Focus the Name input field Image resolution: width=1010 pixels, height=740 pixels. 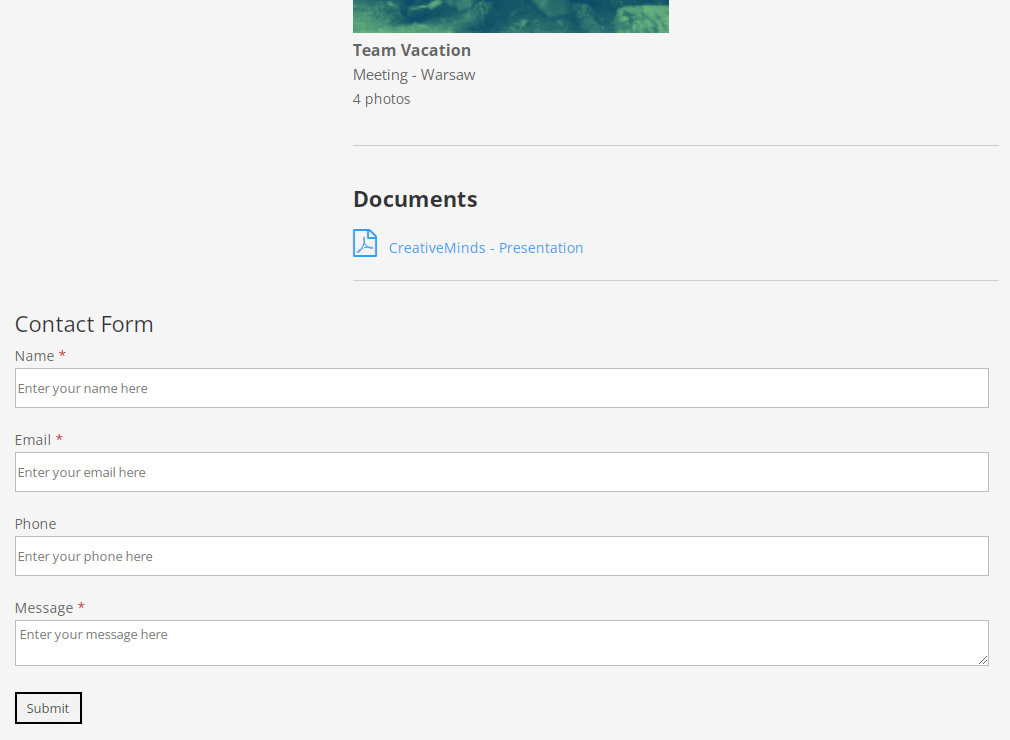pos(501,388)
